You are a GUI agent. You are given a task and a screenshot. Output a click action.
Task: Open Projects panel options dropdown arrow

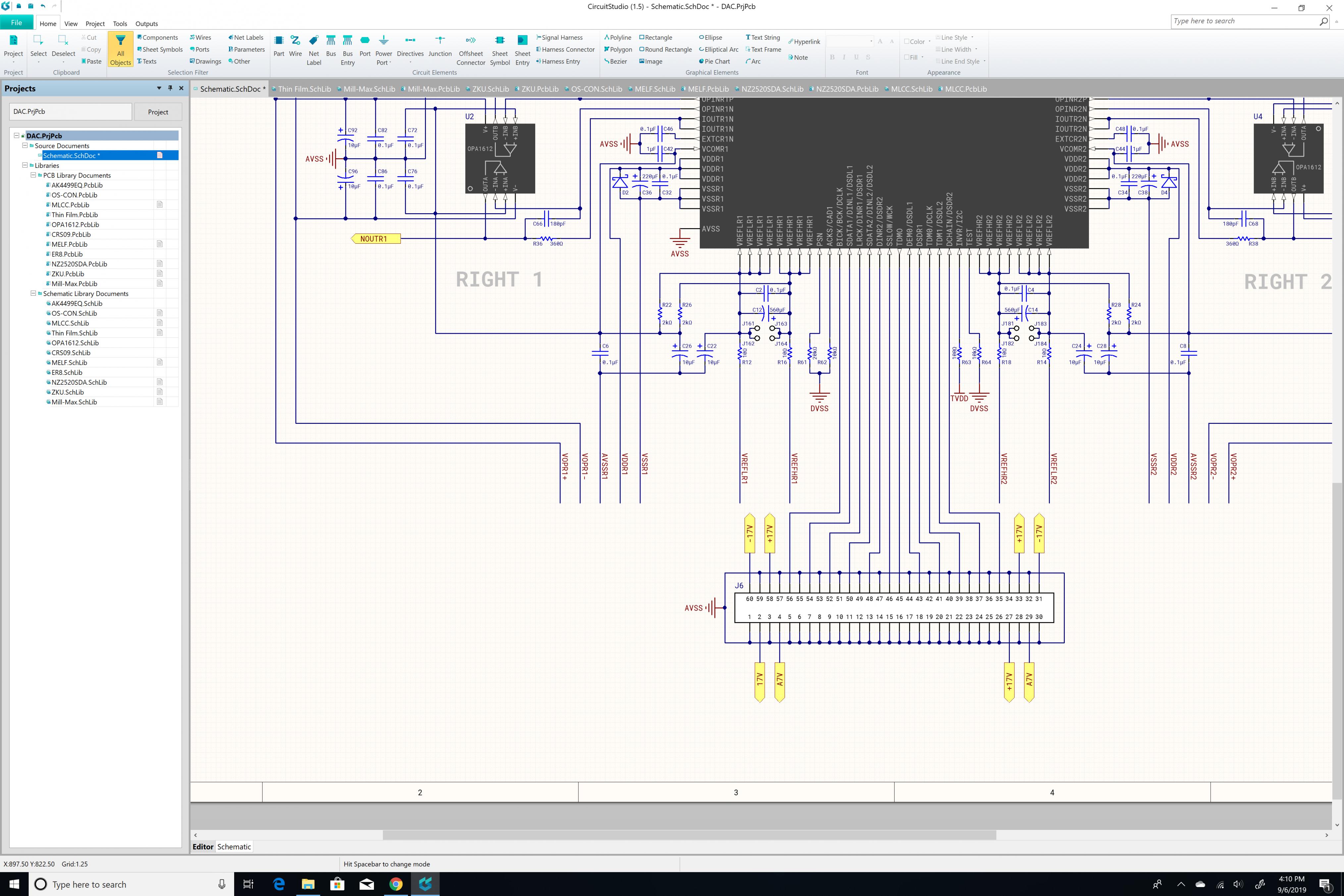pyautogui.click(x=159, y=88)
